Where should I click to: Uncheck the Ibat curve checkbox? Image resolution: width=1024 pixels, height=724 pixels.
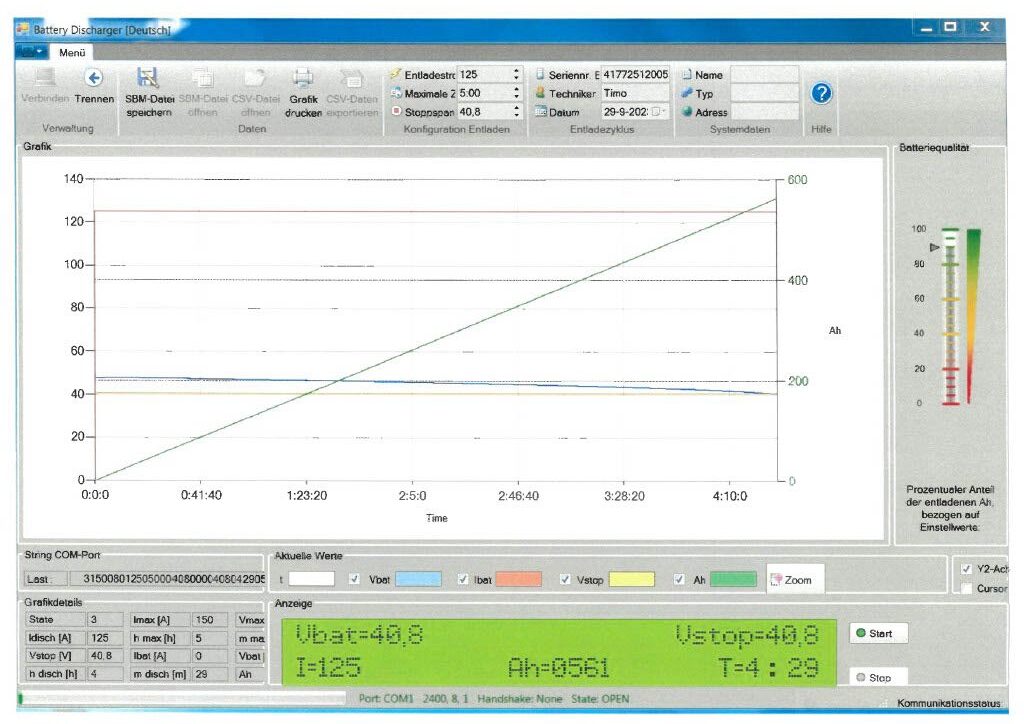pos(462,579)
